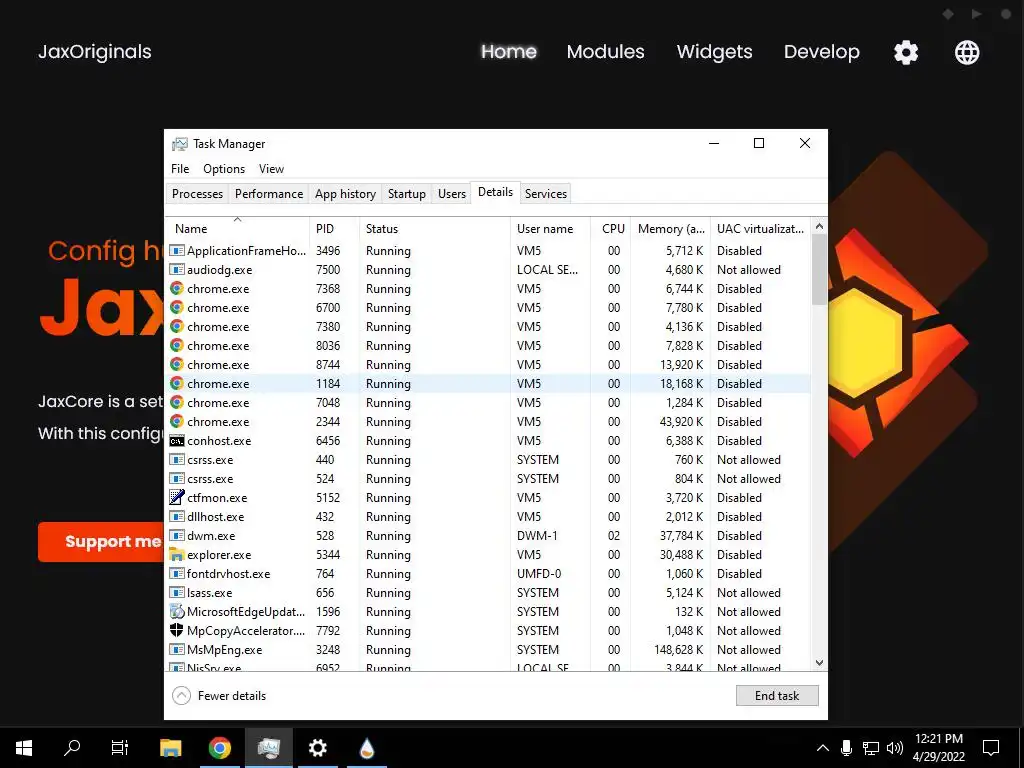Open taskbar search magnifier
Viewport: 1024px width, 768px height.
pyautogui.click(x=72, y=747)
